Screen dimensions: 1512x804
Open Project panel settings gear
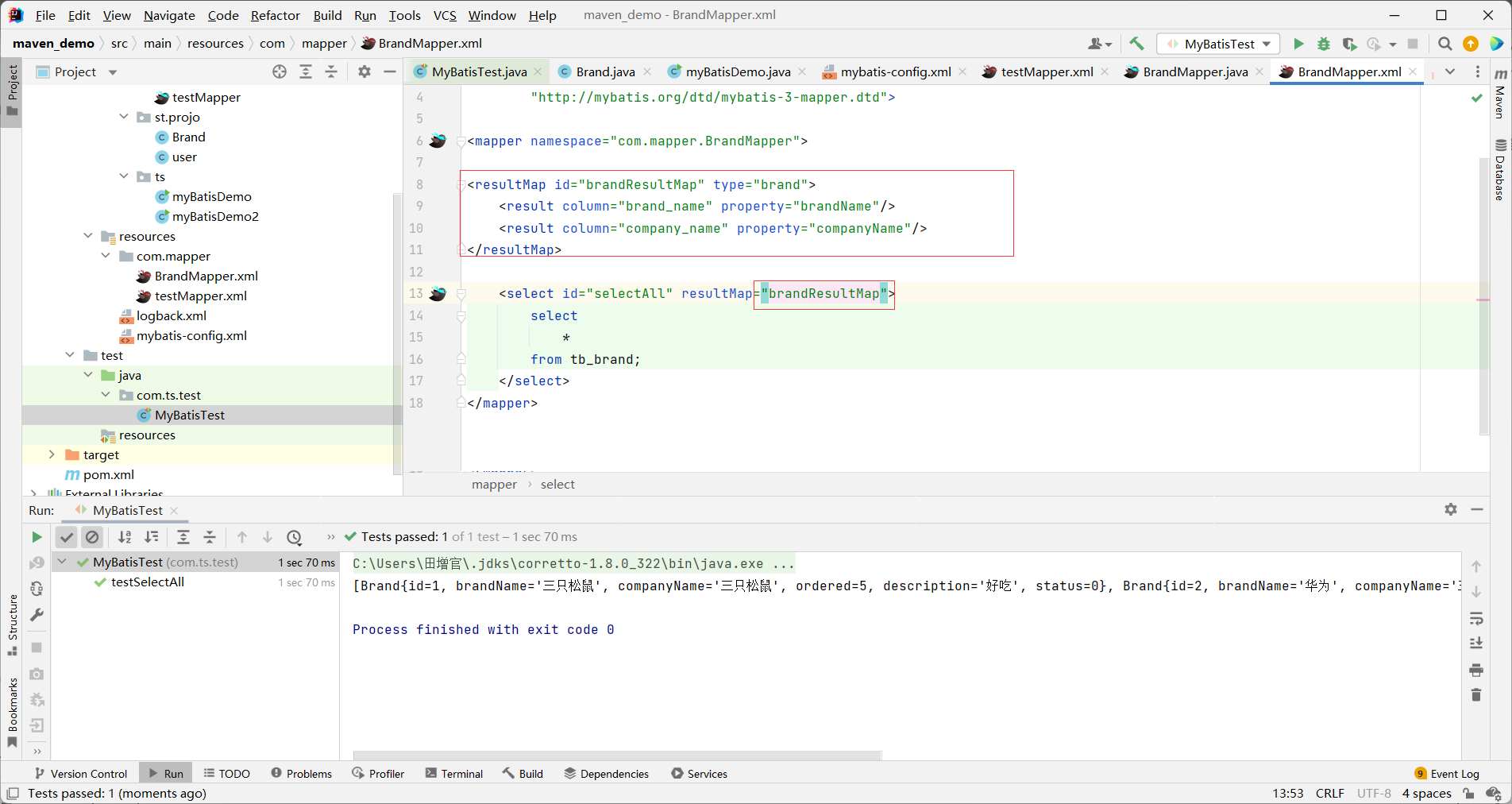[364, 72]
